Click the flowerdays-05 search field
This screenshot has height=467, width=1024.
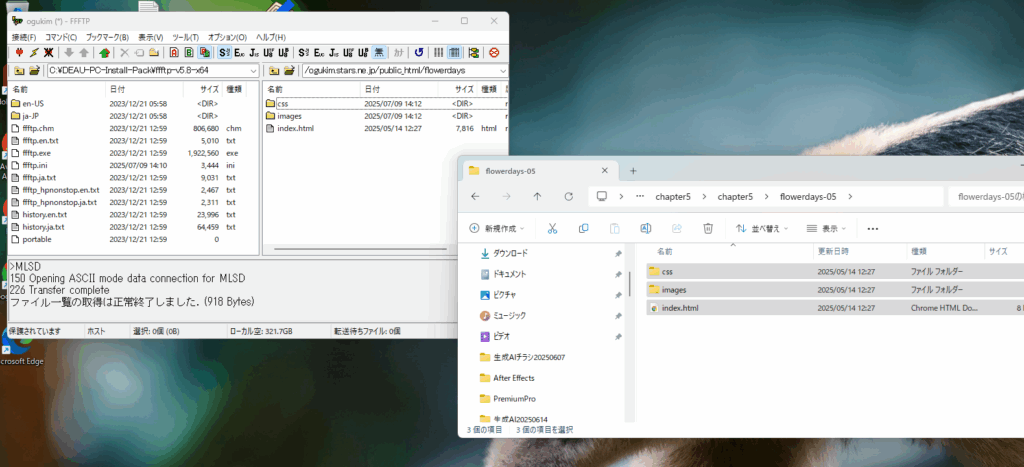985,196
